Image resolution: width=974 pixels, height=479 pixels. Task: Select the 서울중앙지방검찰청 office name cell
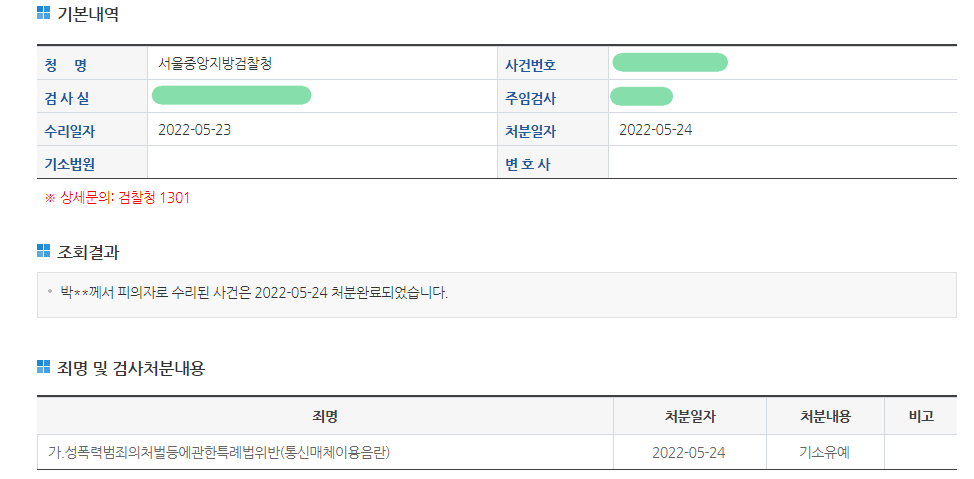pos(215,63)
